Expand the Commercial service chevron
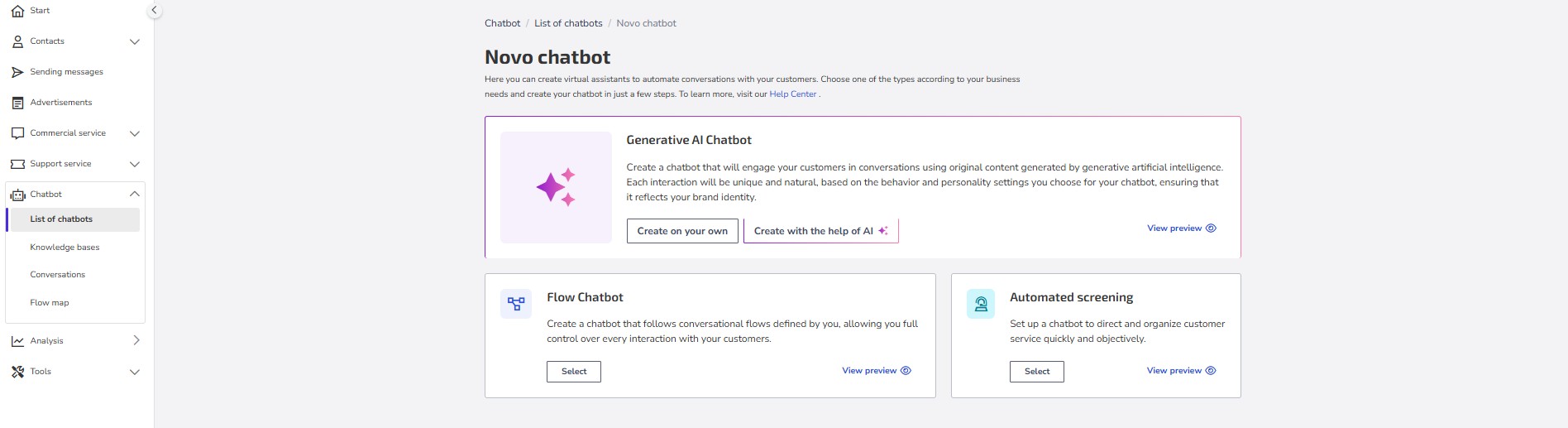 click(x=135, y=133)
